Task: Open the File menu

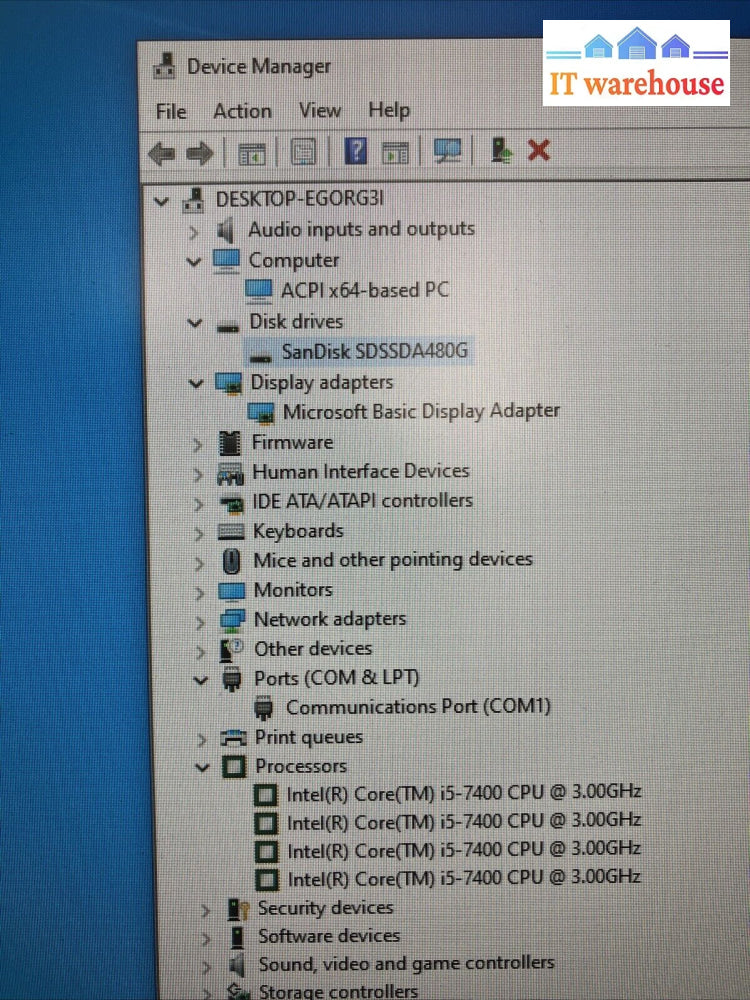Action: tap(171, 111)
